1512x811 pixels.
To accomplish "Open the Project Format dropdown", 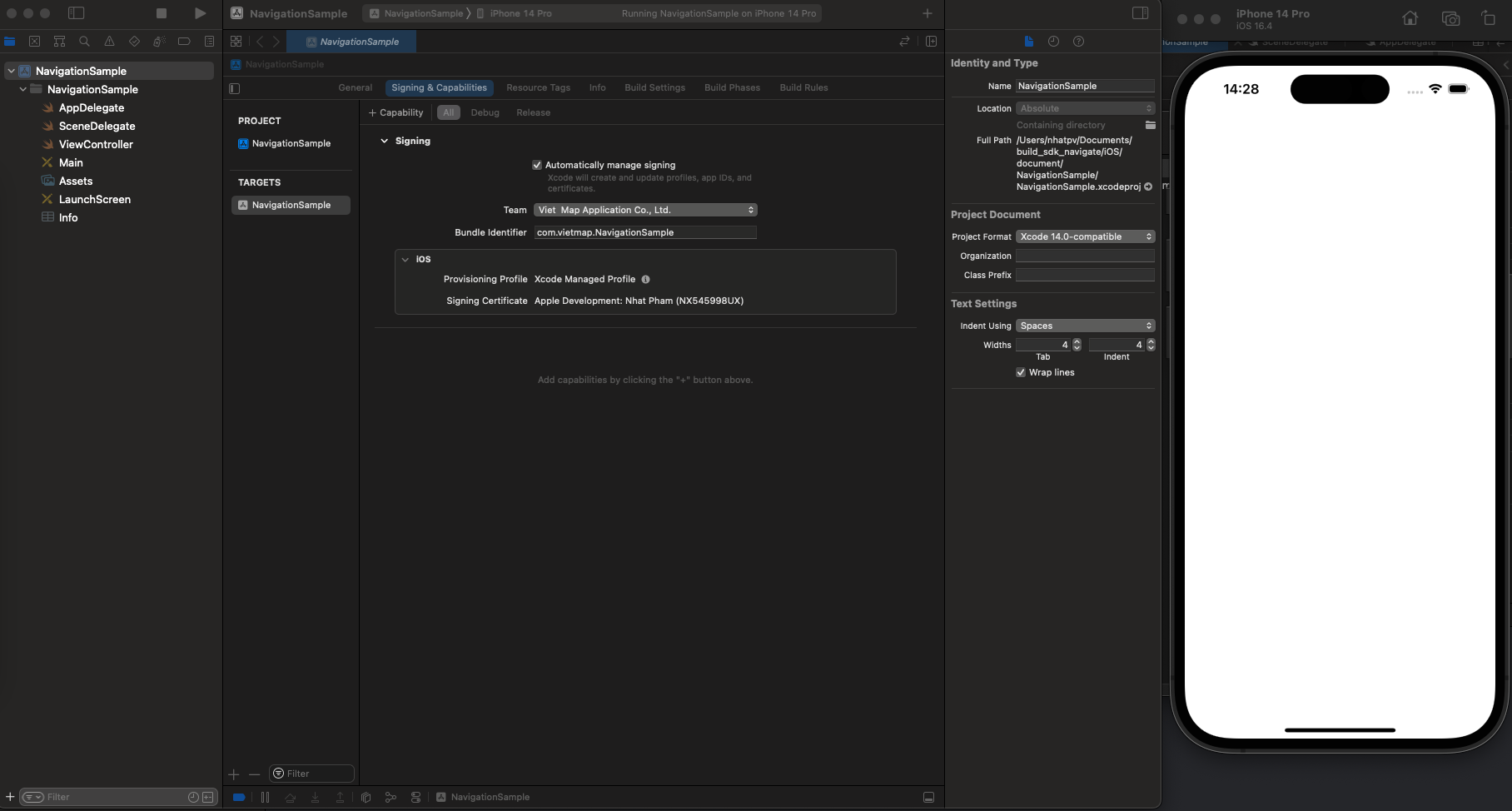I will (x=1085, y=236).
